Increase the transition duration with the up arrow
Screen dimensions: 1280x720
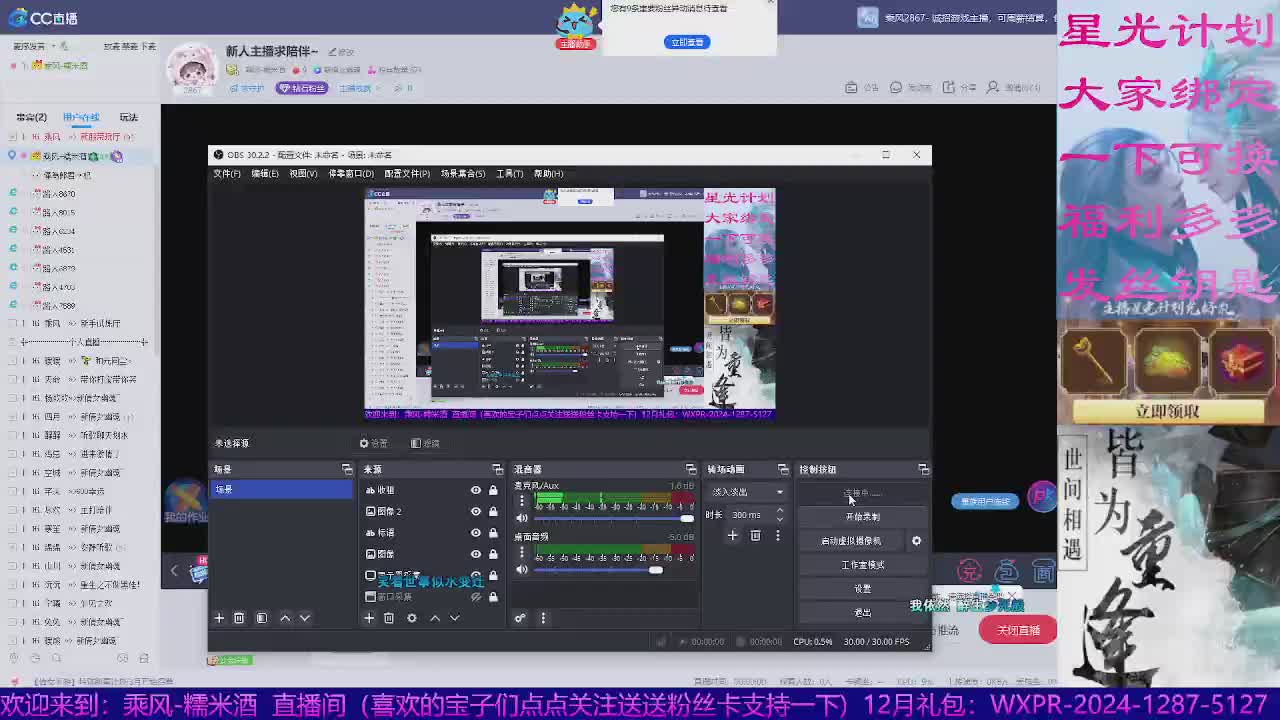pos(779,511)
